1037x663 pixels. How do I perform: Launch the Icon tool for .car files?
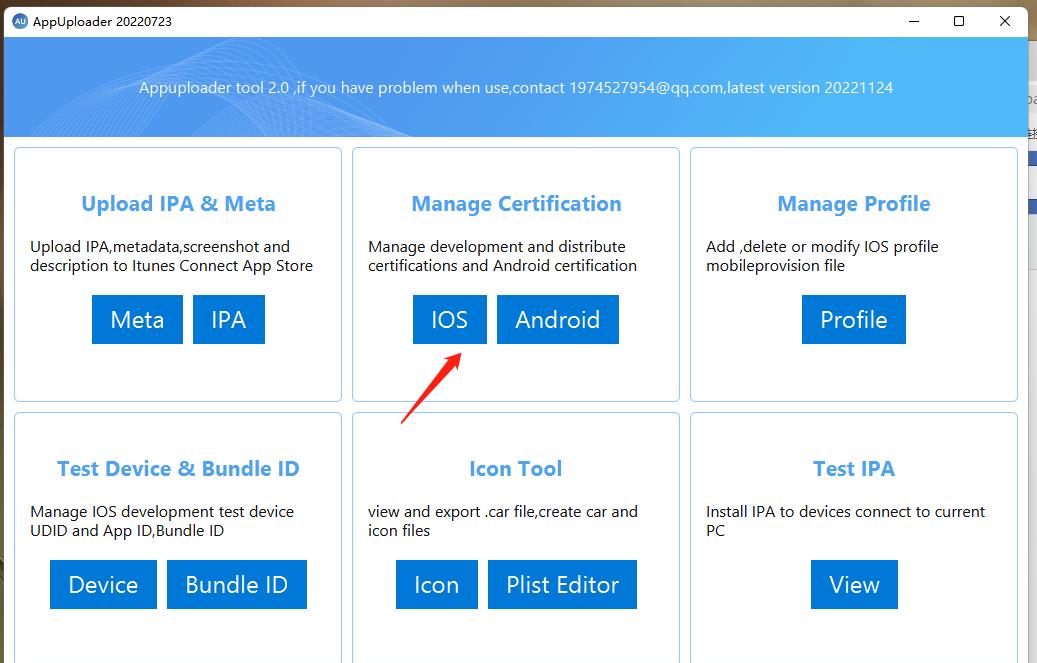coord(436,584)
